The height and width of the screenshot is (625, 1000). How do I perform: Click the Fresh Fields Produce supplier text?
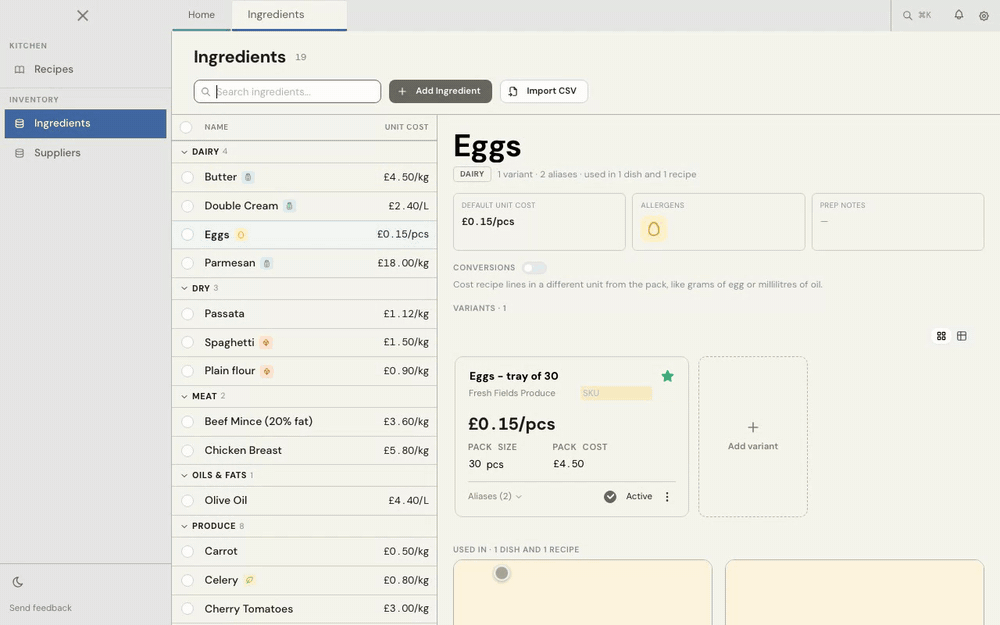(x=511, y=393)
